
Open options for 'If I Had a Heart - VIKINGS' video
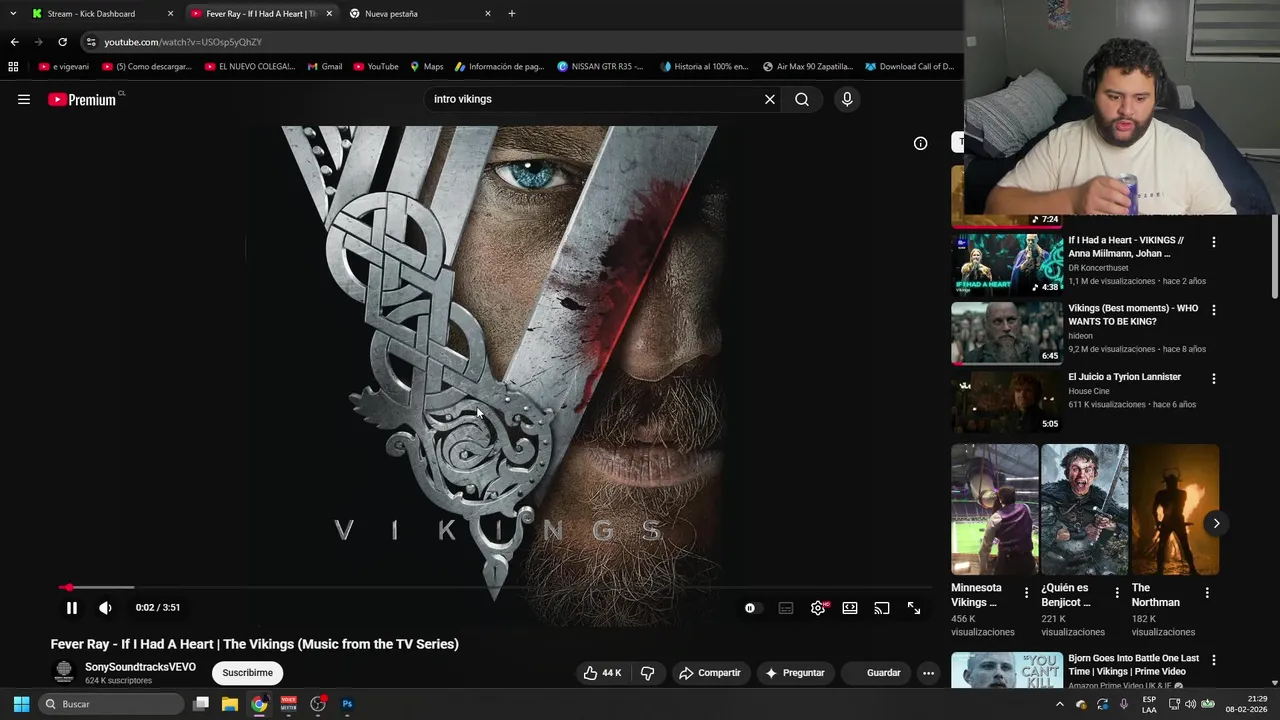coord(1214,242)
